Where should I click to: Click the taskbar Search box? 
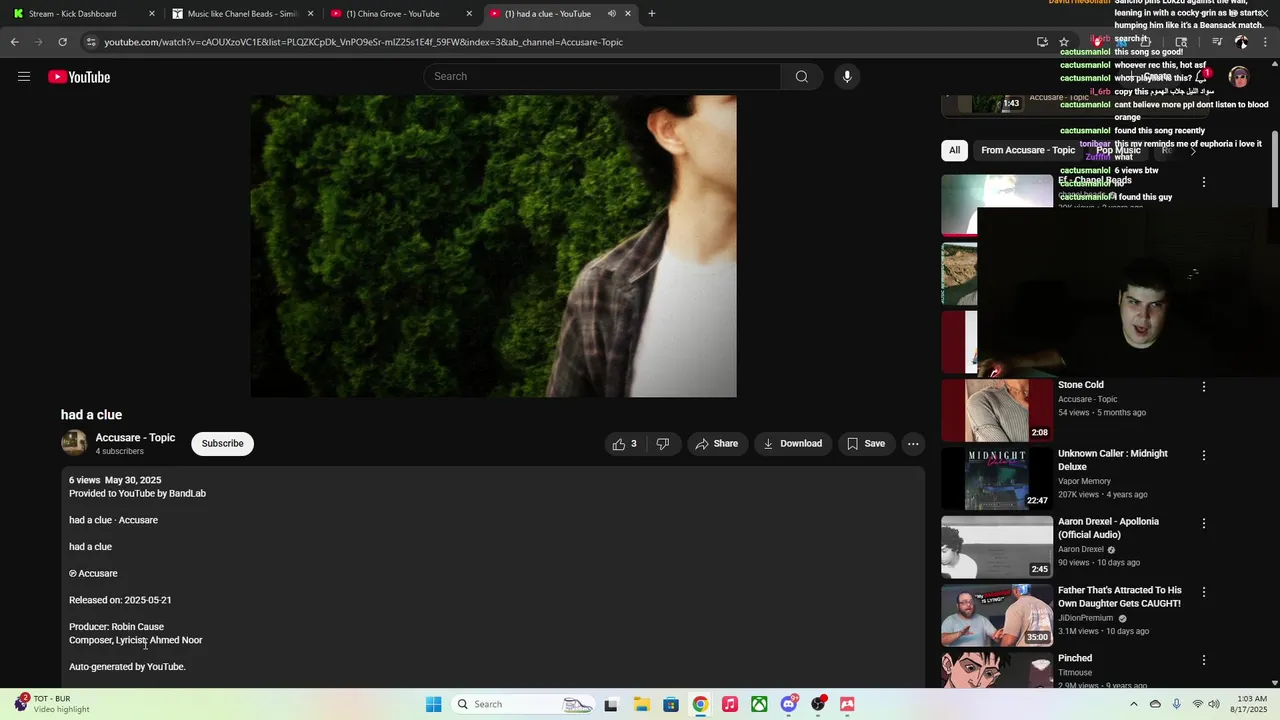coord(524,704)
